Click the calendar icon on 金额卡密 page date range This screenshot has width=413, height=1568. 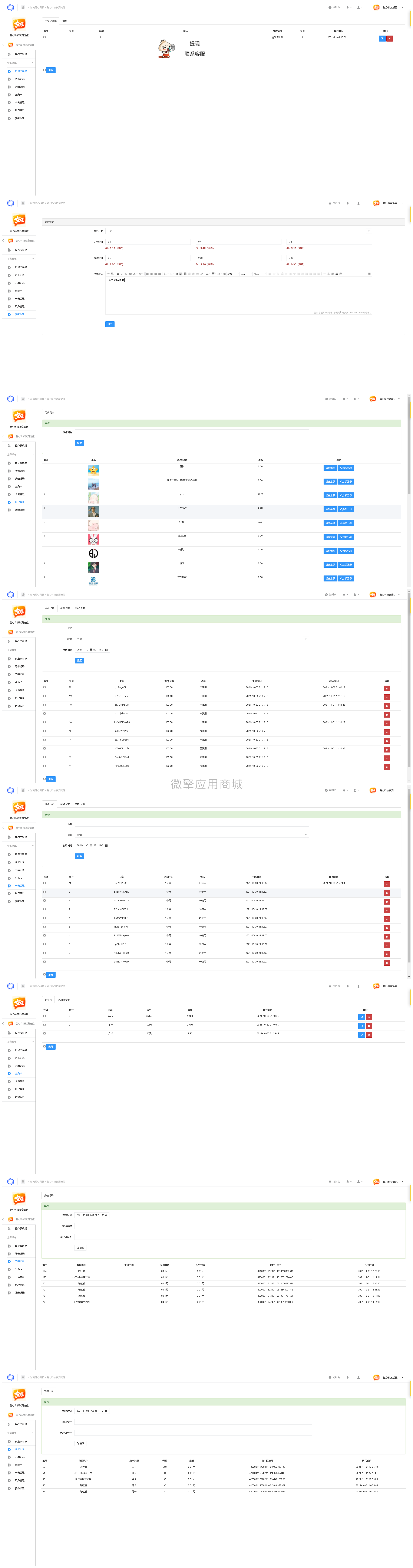pos(106,649)
